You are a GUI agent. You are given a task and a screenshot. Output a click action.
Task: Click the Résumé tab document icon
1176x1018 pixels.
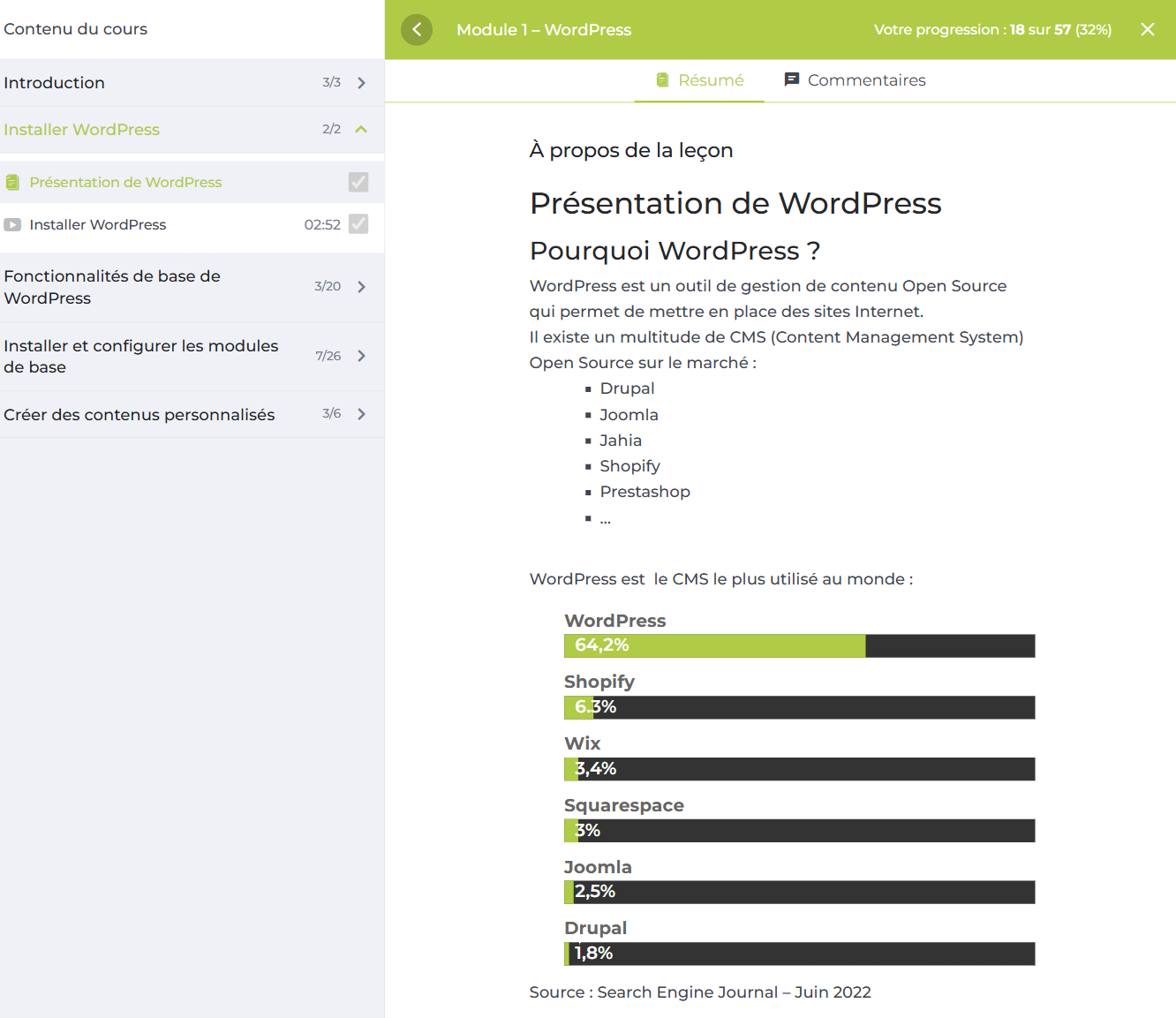tap(662, 80)
